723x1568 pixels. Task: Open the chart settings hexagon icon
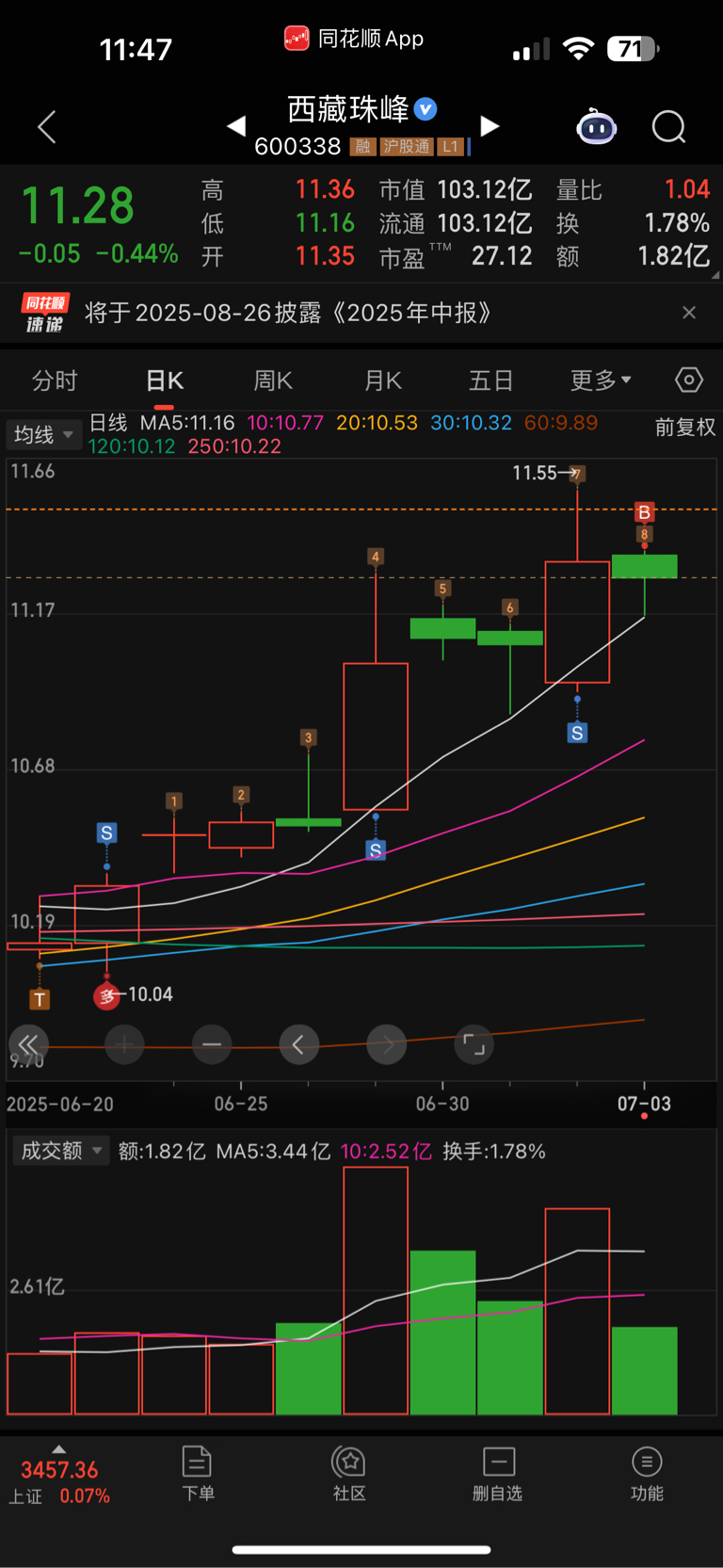689,380
